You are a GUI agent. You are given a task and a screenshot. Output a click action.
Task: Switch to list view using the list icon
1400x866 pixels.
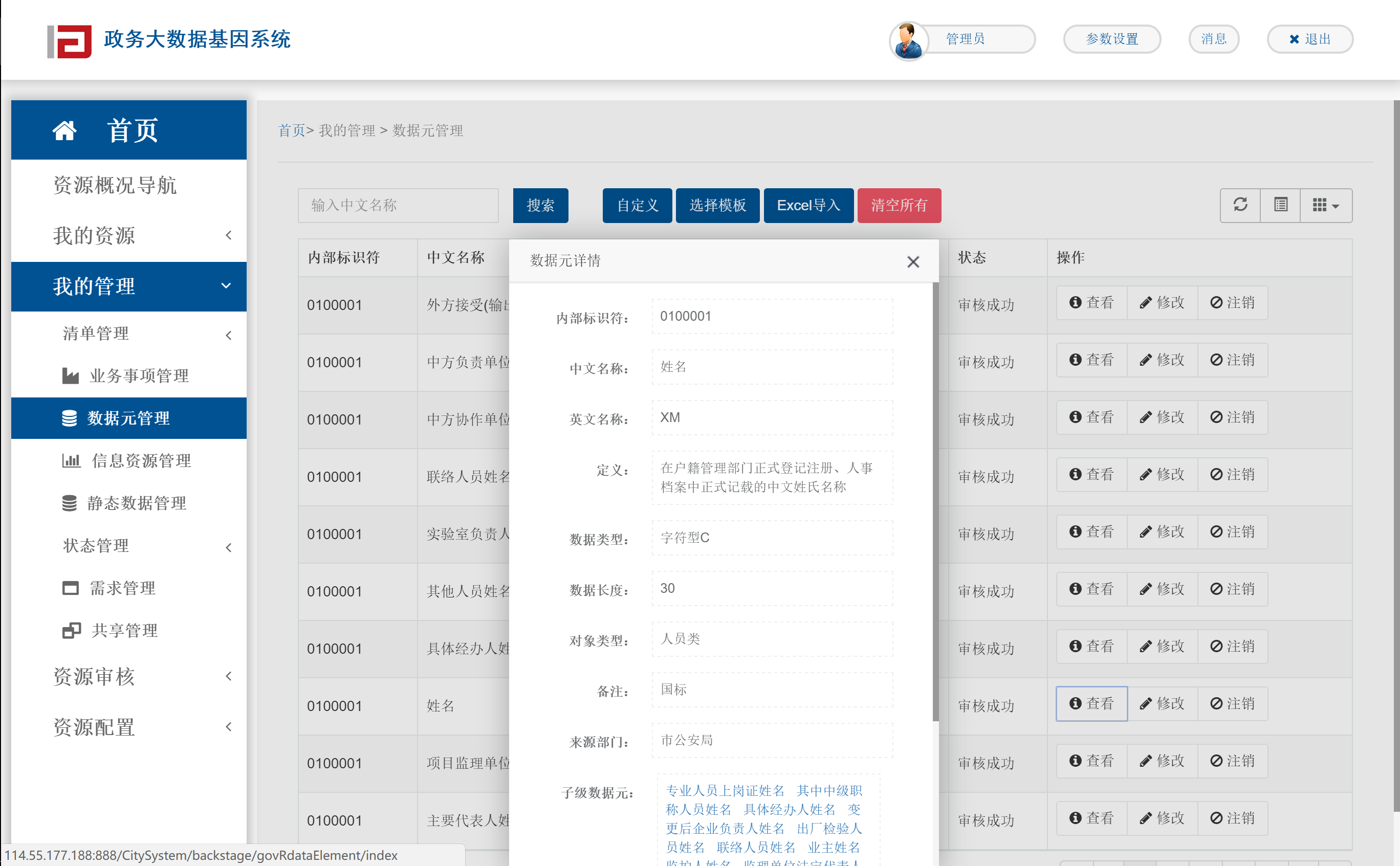[x=1280, y=205]
